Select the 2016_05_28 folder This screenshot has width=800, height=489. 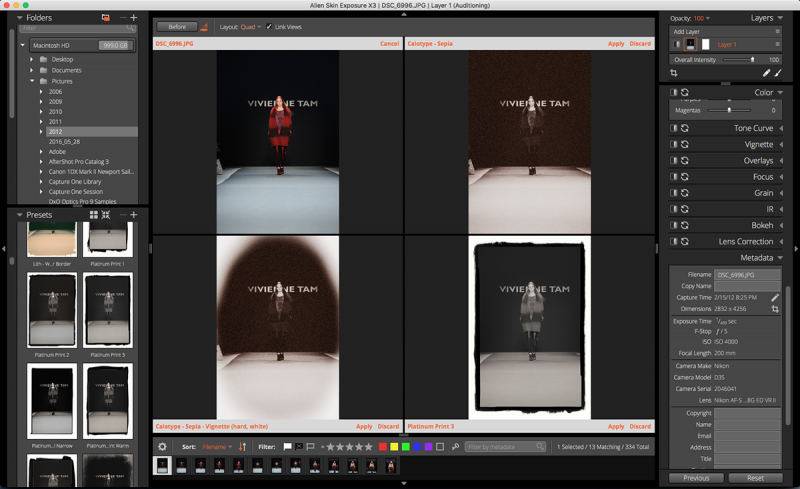click(x=64, y=142)
